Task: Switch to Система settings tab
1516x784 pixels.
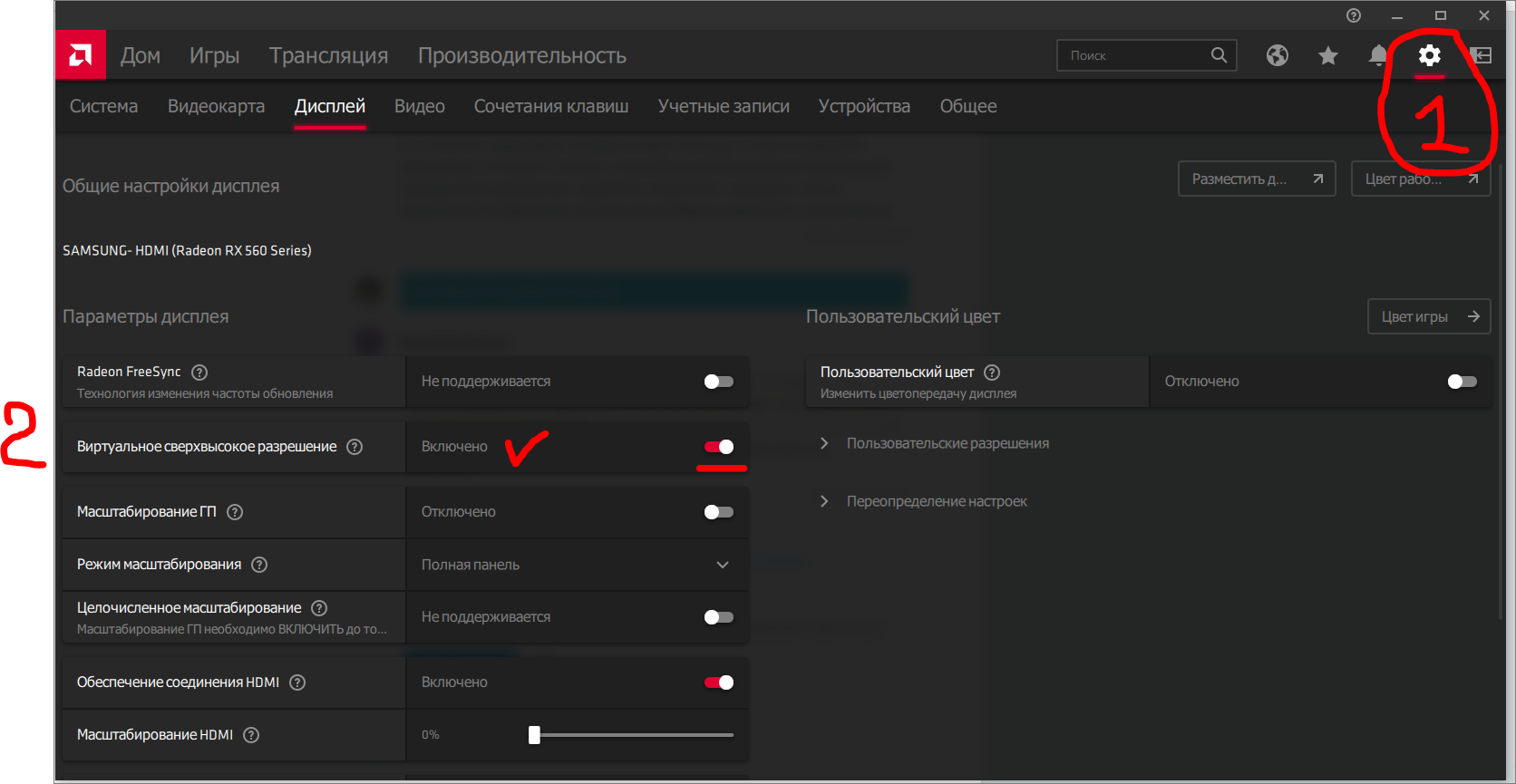Action: 104,106
